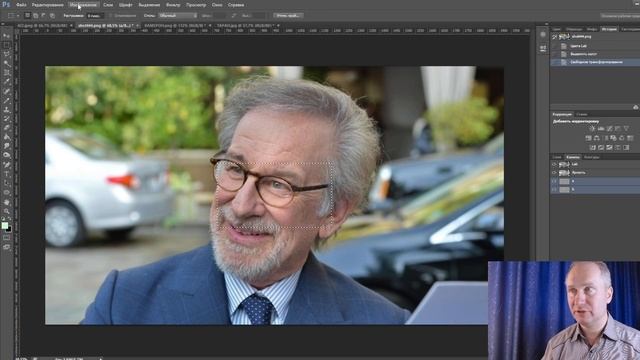640x360 pixels.
Task: Click the history snapshot thumbnail at top
Action: pyautogui.click(x=564, y=37)
